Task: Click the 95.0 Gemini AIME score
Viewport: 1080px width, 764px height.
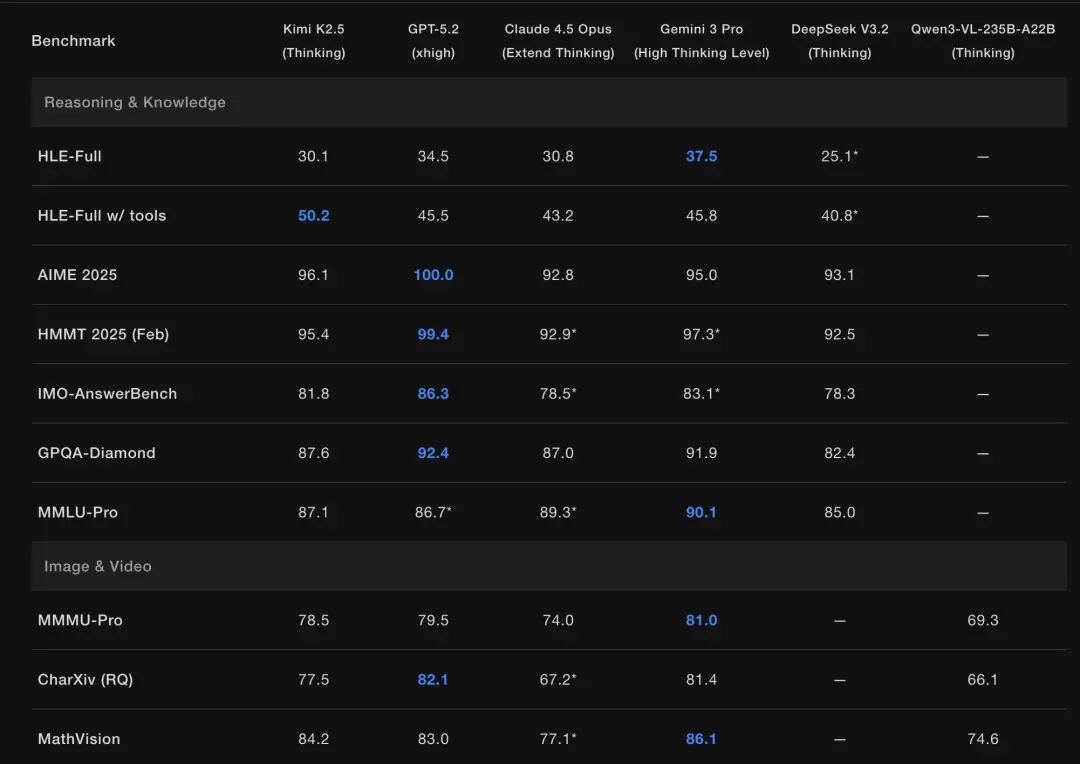Action: pyautogui.click(x=701, y=275)
